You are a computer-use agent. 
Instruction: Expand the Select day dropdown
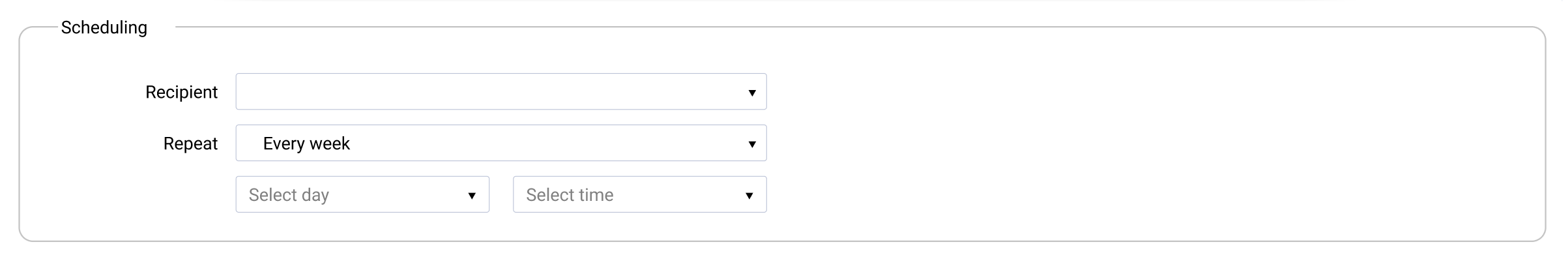point(362,194)
